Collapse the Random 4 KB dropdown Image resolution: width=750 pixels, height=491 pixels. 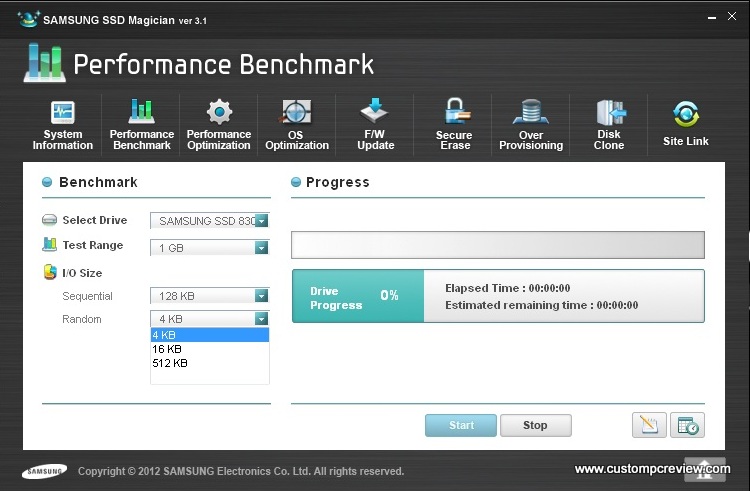tap(261, 319)
